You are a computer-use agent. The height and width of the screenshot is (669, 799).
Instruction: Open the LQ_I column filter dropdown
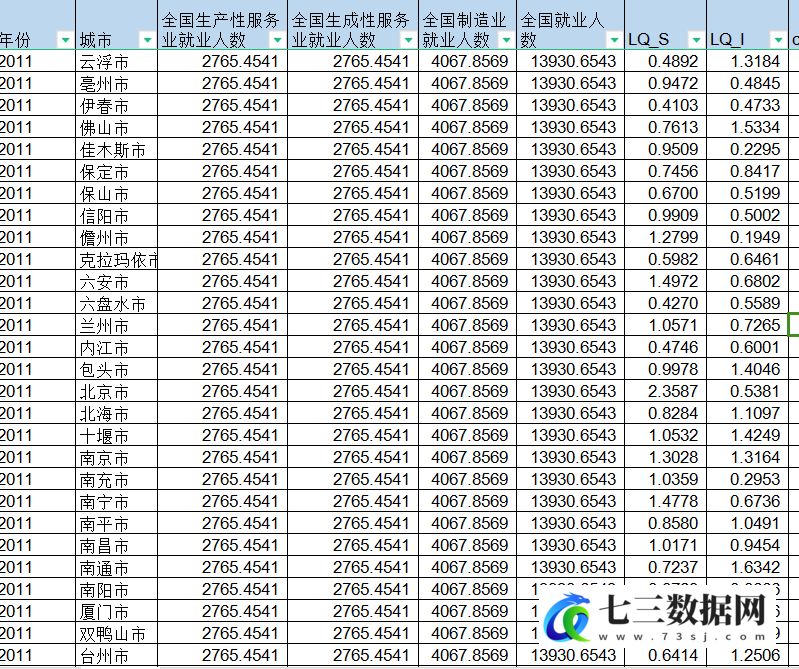[778, 40]
